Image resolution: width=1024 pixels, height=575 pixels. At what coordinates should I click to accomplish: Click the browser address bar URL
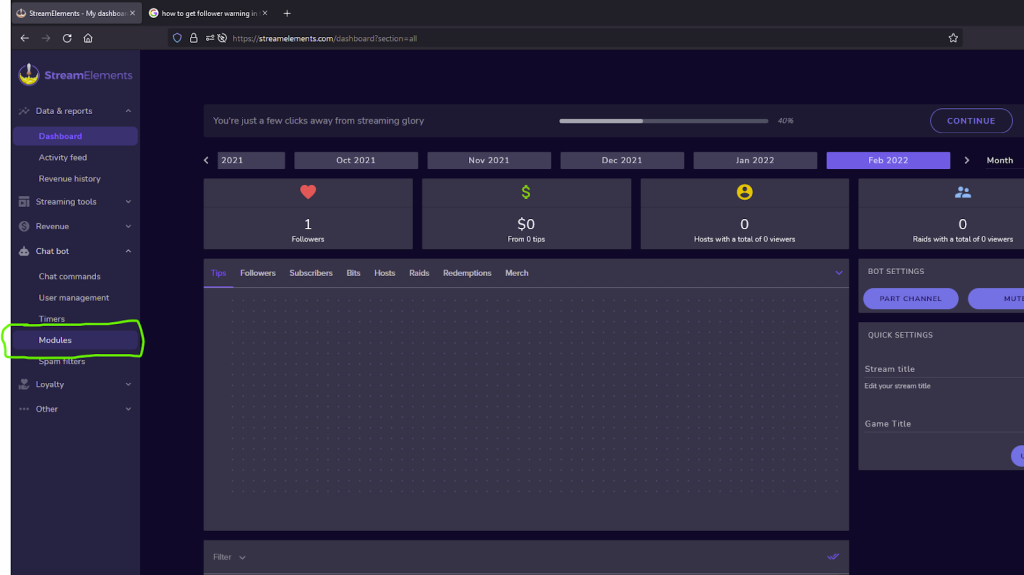tap(325, 39)
